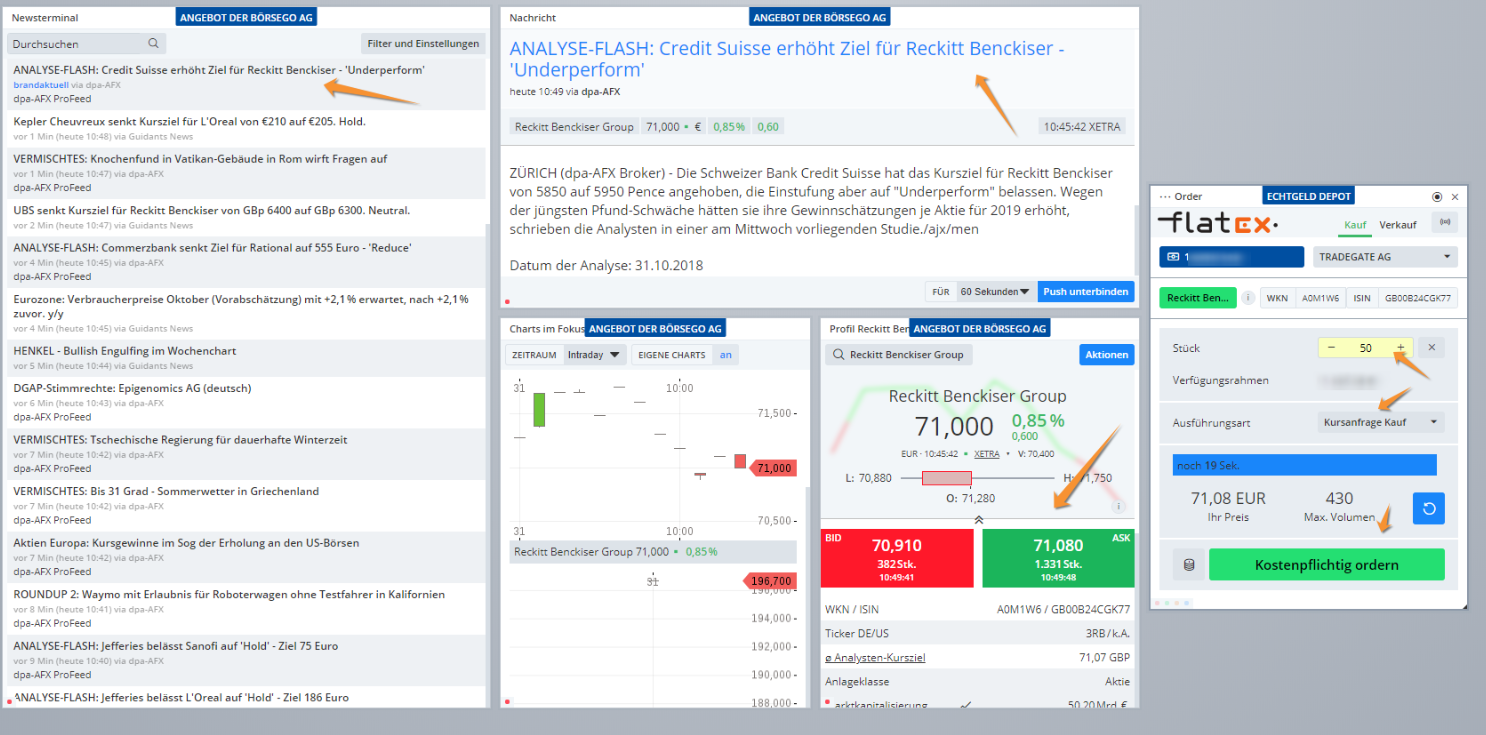Open the TRADEGATE AG exchange dropdown
The height and width of the screenshot is (735, 1486).
click(1385, 257)
